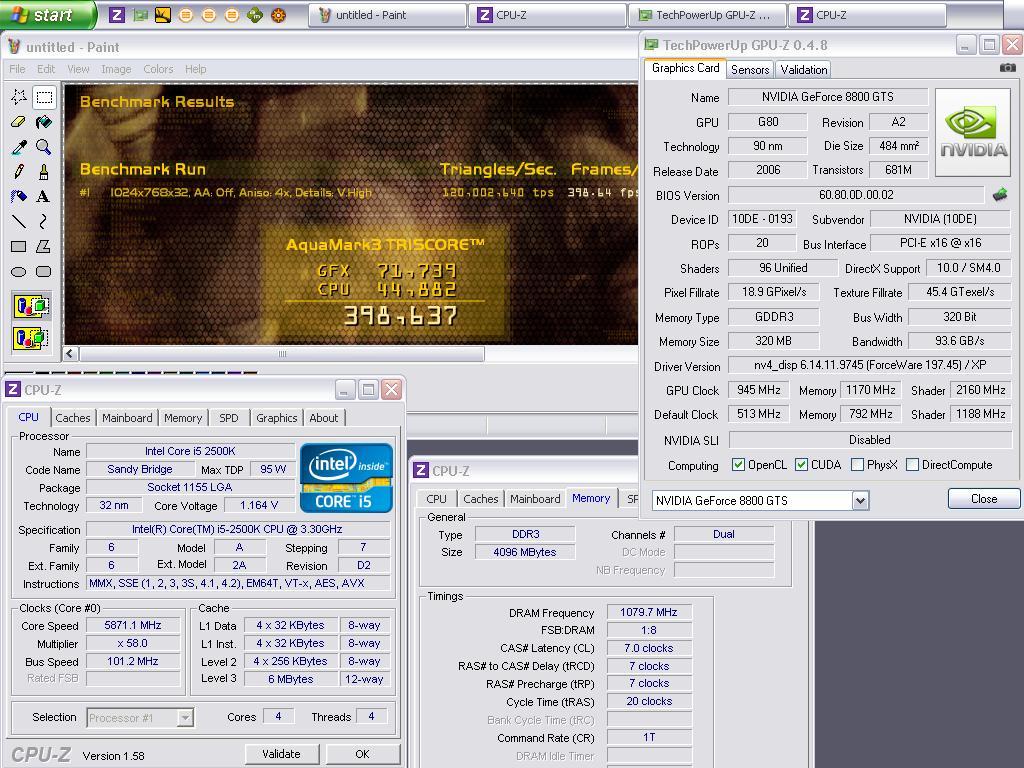Pick the Color picker eyedropper tool
The image size is (1024, 768).
point(19,147)
